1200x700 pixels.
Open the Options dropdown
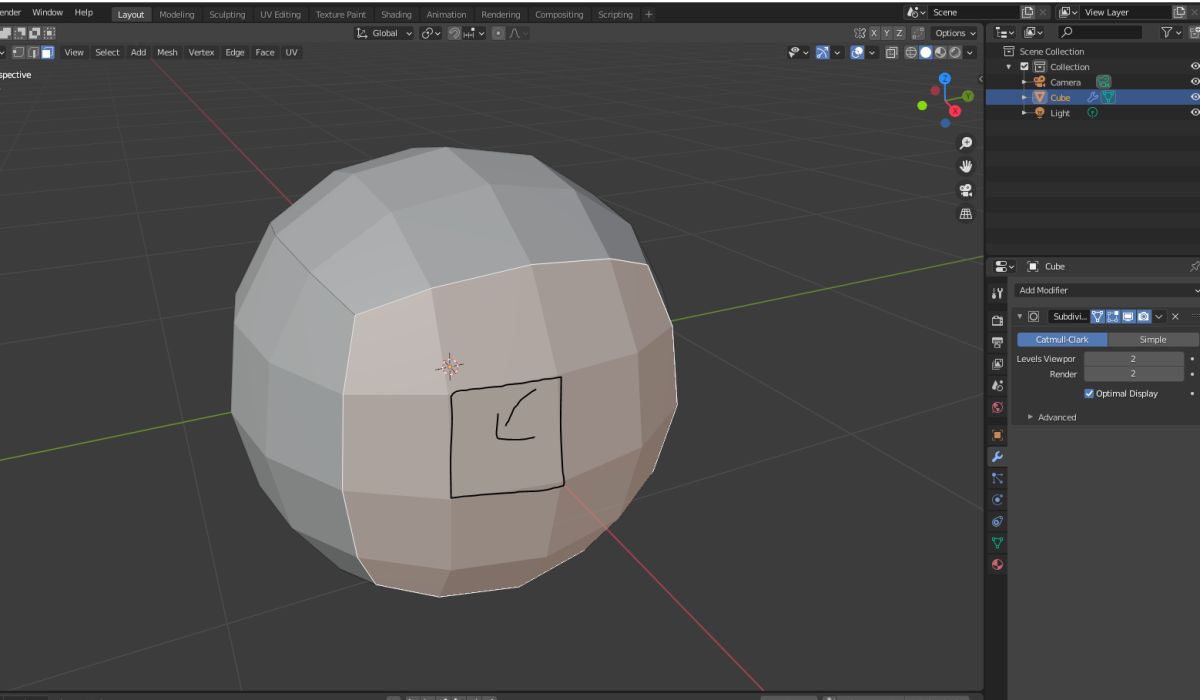956,33
